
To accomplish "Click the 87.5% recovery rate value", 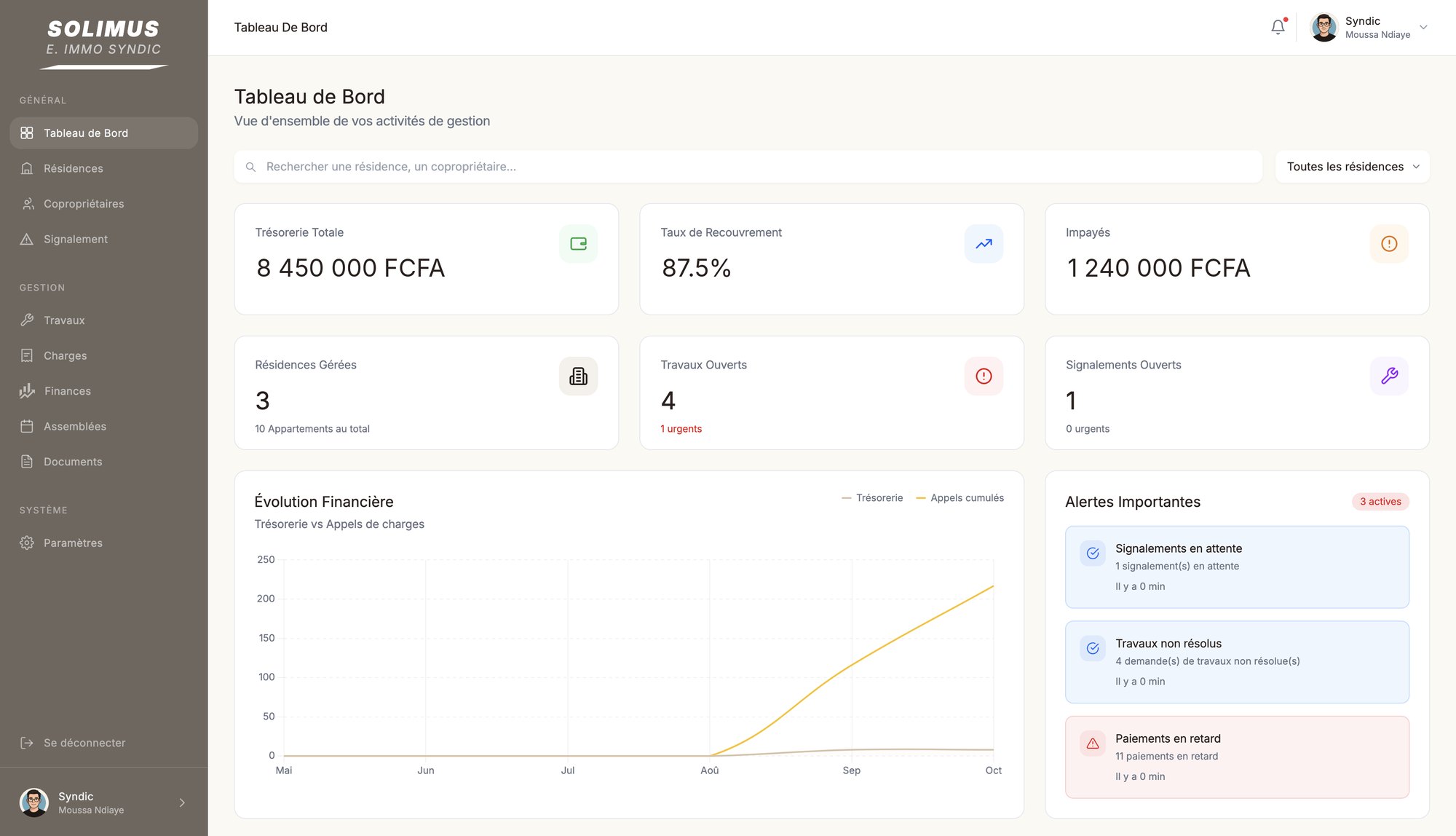I will [696, 268].
